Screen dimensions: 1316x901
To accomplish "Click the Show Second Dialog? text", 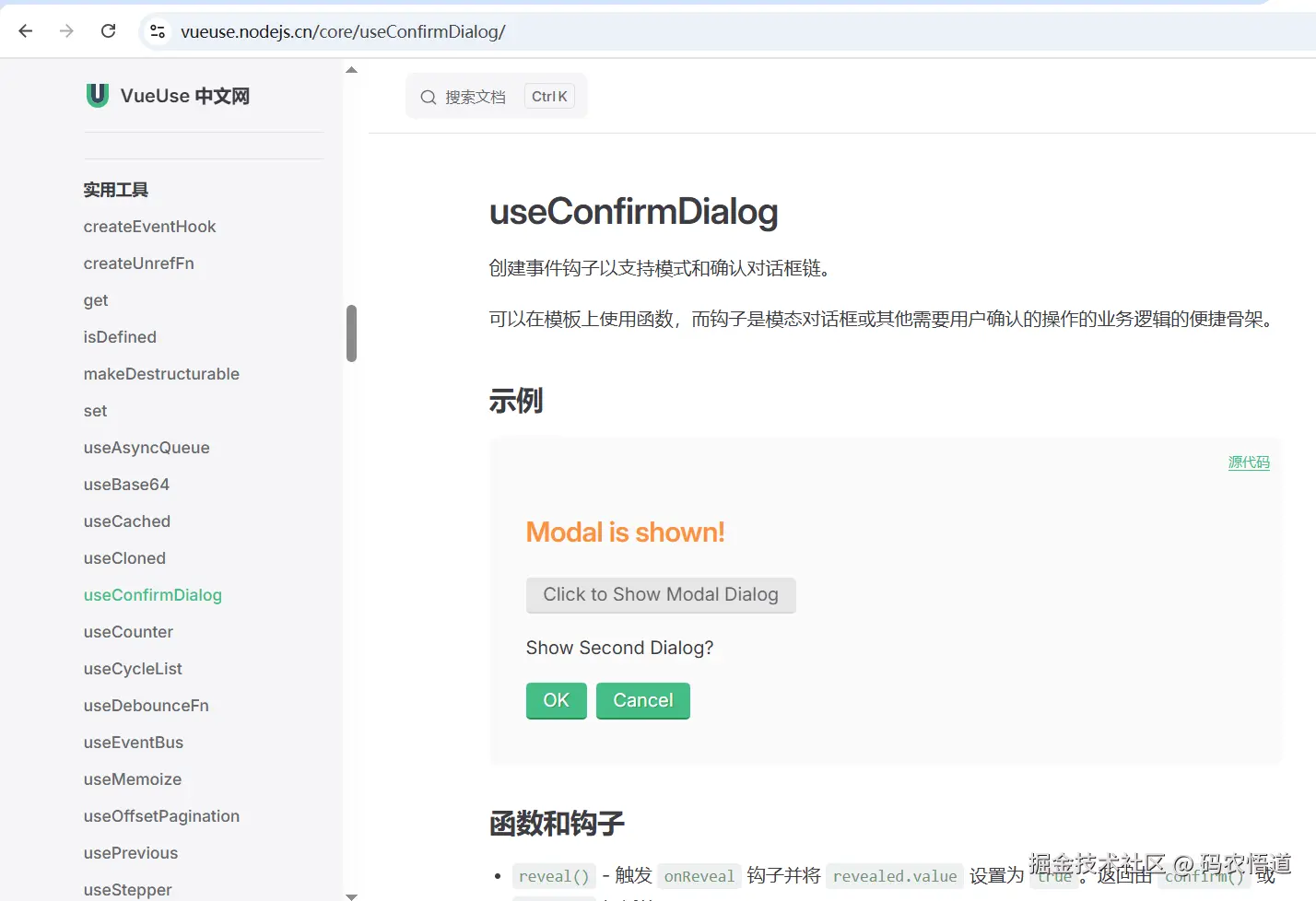I will click(x=619, y=648).
